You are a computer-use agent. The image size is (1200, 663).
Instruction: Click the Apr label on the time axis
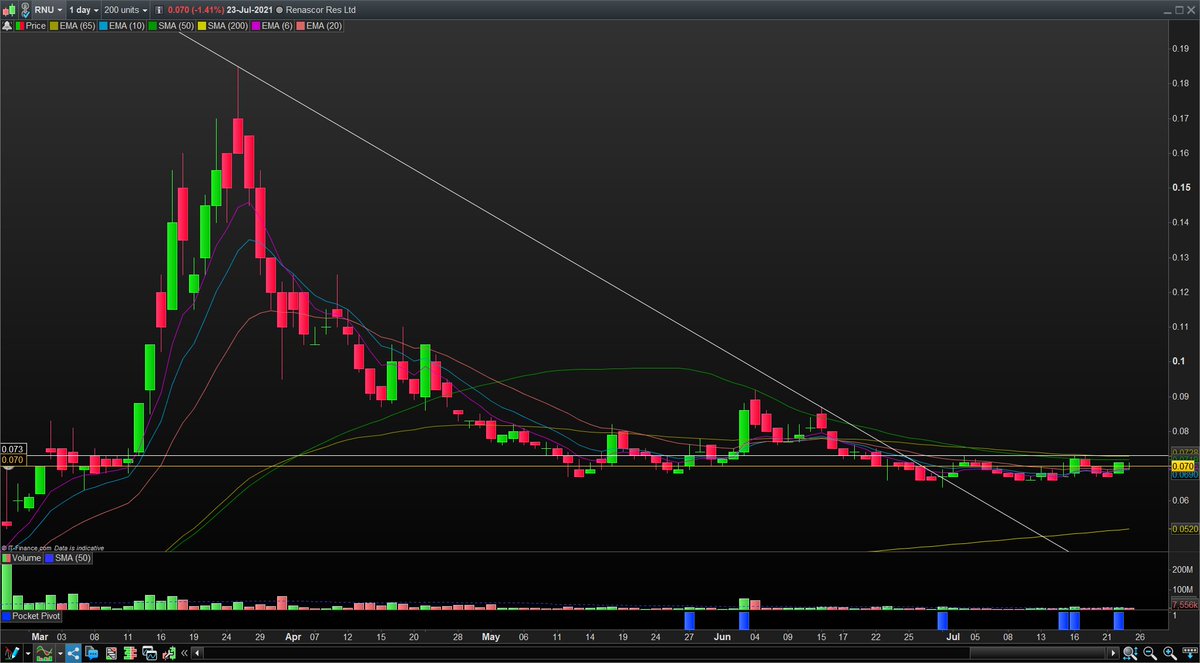coord(294,635)
